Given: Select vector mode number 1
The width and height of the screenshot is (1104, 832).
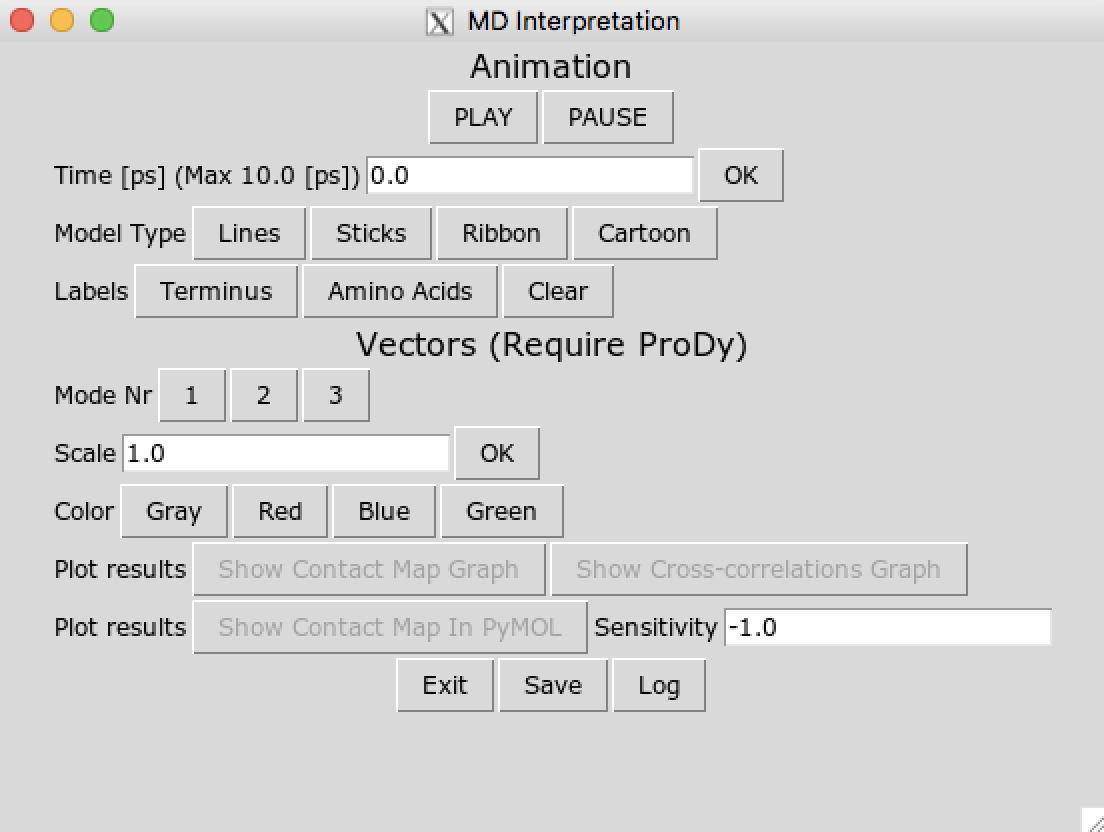Looking at the screenshot, I should (x=191, y=395).
